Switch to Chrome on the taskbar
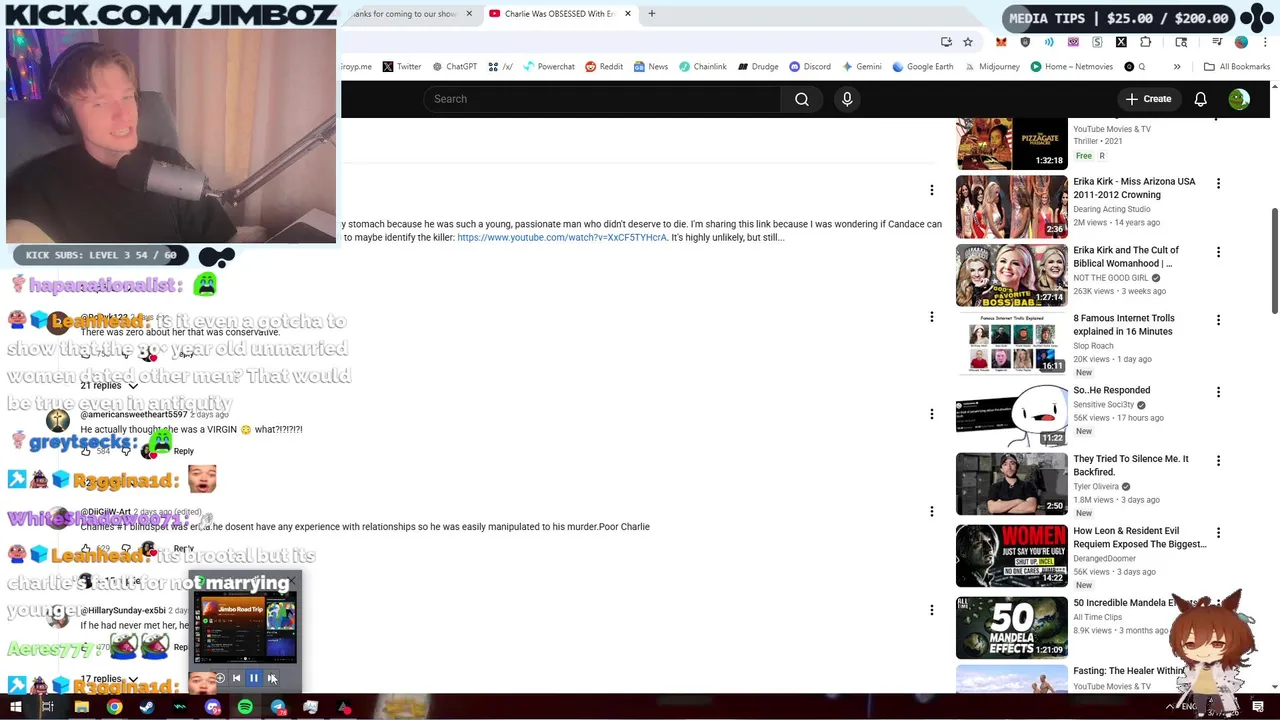Image resolution: width=1280 pixels, height=720 pixels. (114, 708)
